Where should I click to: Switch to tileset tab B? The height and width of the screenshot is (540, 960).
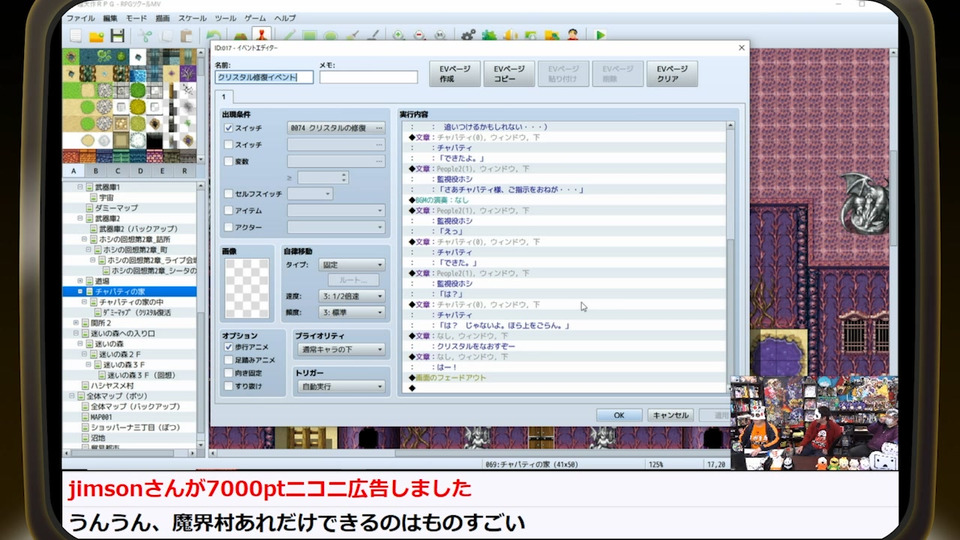click(x=96, y=171)
